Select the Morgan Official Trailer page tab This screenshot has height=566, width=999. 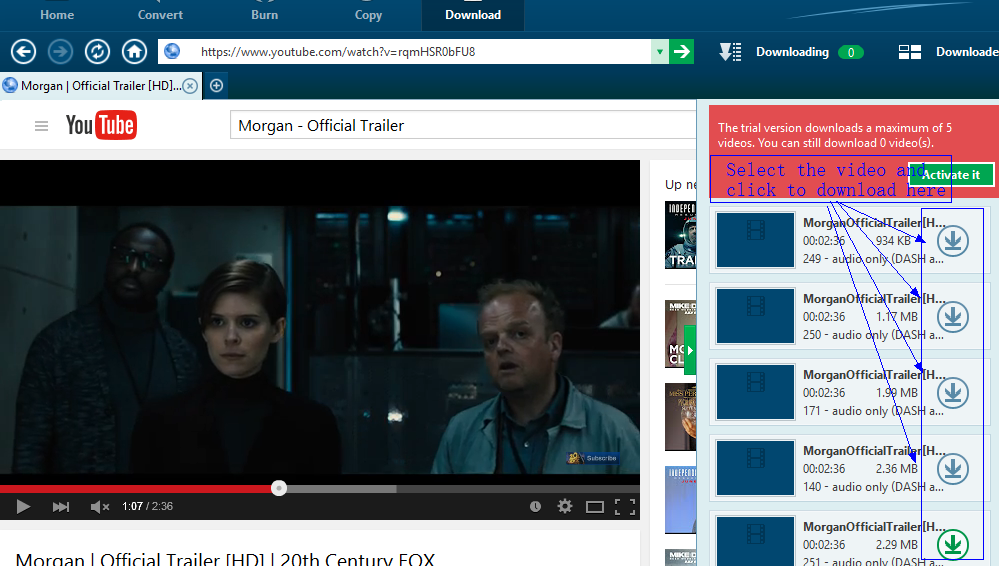(x=101, y=85)
